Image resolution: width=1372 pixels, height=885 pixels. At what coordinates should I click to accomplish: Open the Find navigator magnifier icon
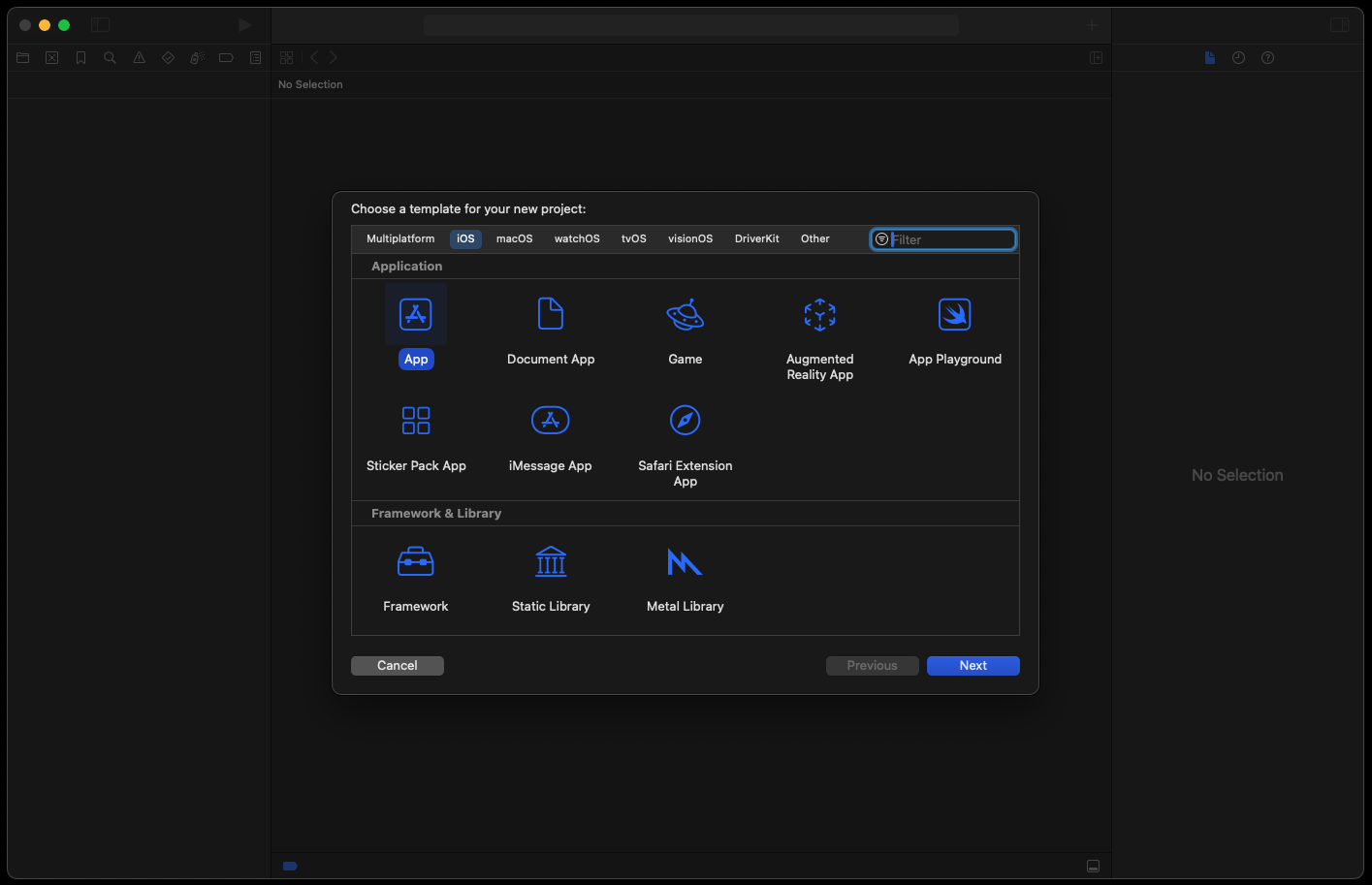[x=111, y=58]
